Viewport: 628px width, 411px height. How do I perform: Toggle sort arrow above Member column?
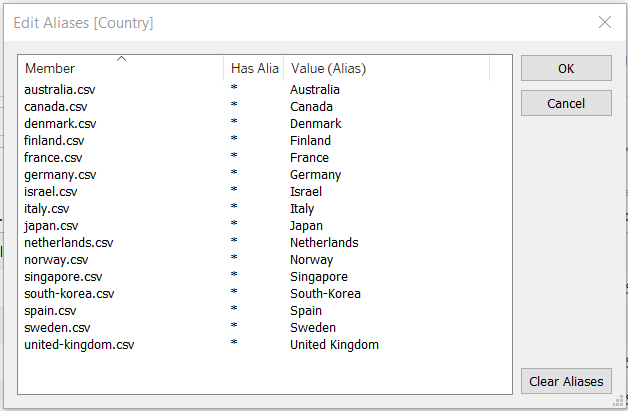tap(122, 59)
